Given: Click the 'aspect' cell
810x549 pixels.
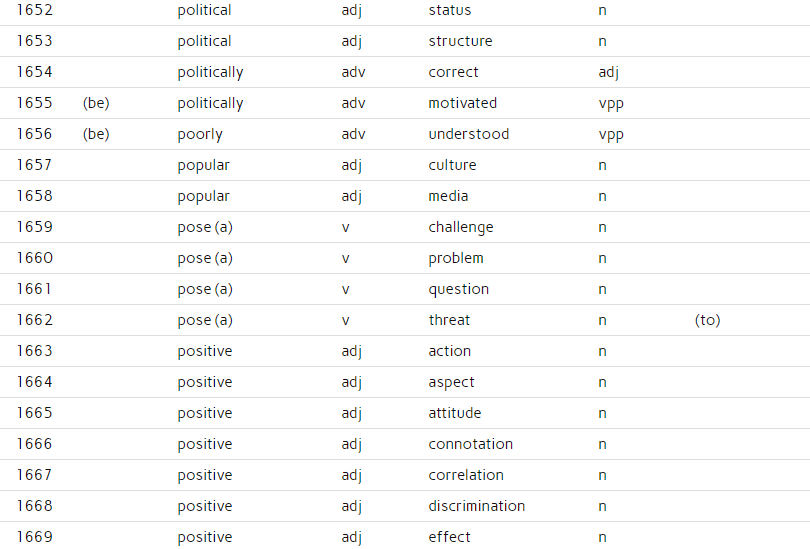Looking at the screenshot, I should [x=451, y=382].
